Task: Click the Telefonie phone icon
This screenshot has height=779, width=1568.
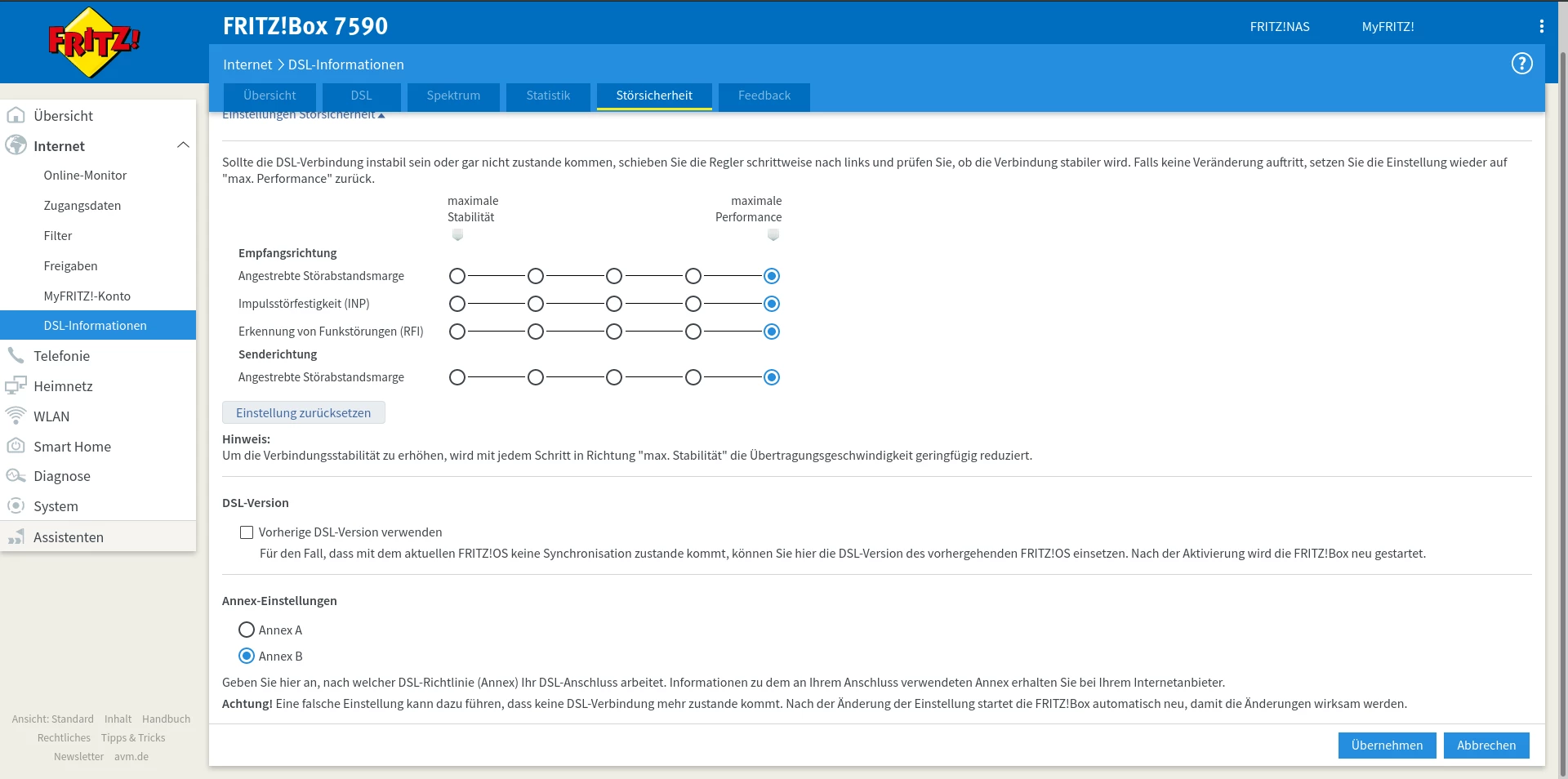Action: (16, 355)
